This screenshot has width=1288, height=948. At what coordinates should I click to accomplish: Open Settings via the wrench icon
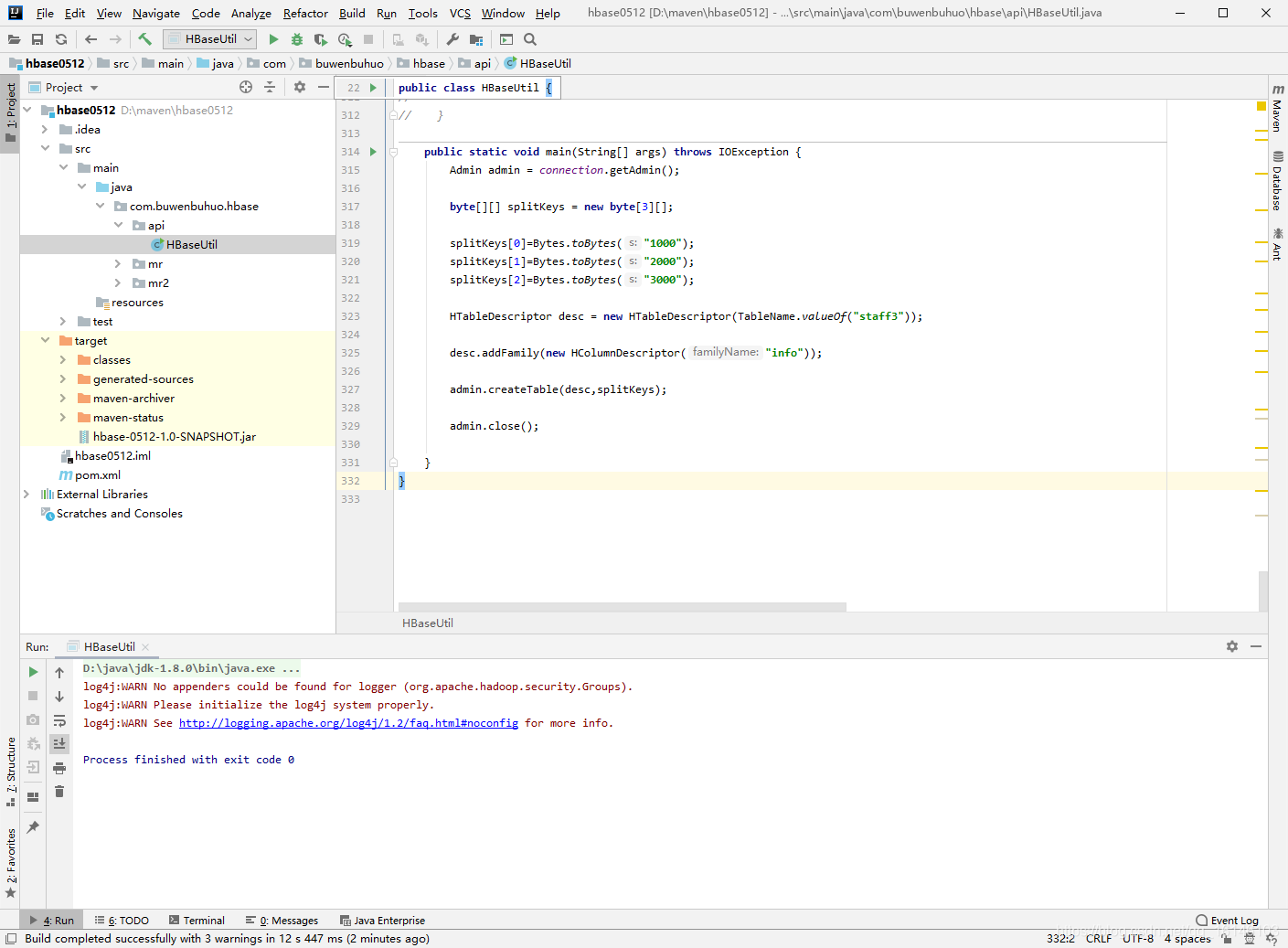pos(452,39)
